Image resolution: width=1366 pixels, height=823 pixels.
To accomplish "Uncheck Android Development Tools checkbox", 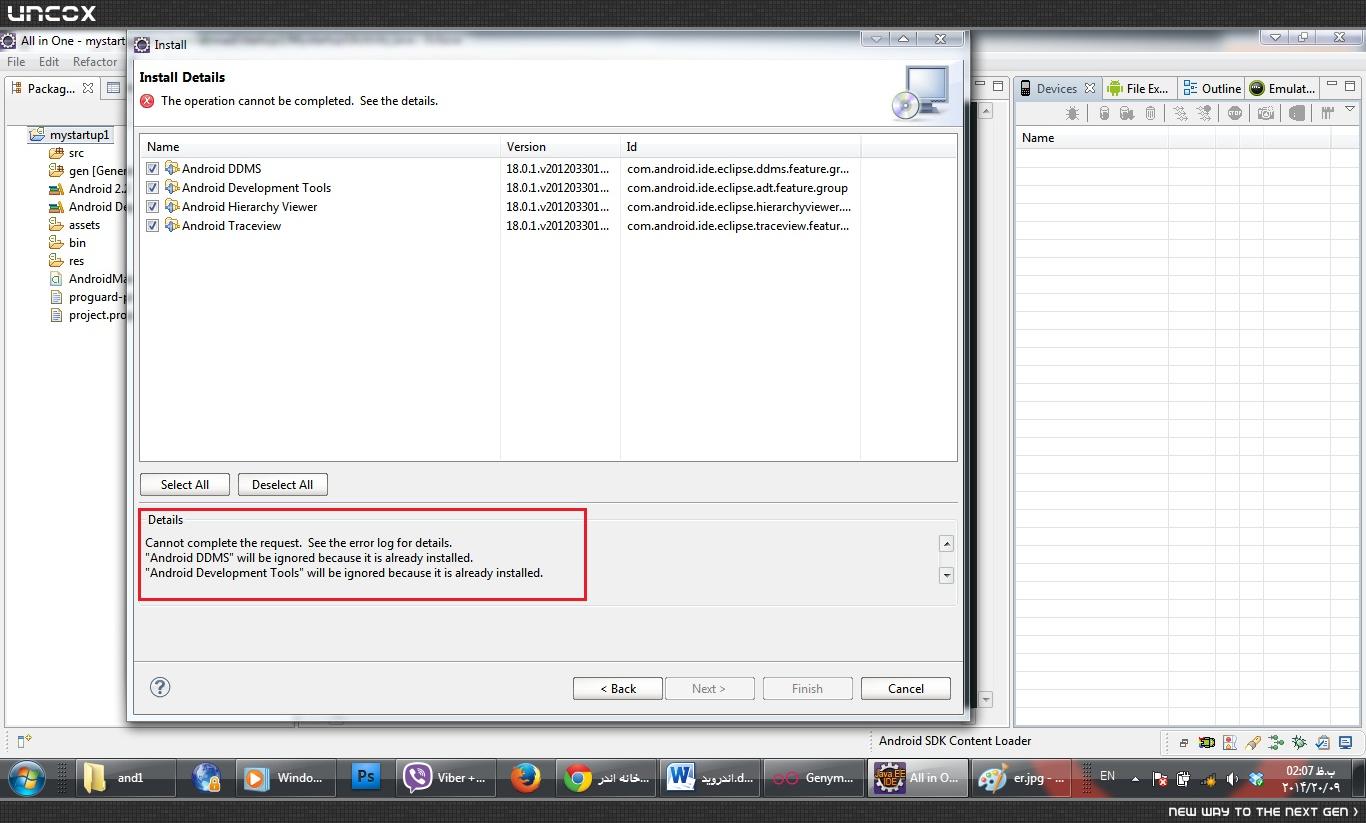I will (152, 188).
